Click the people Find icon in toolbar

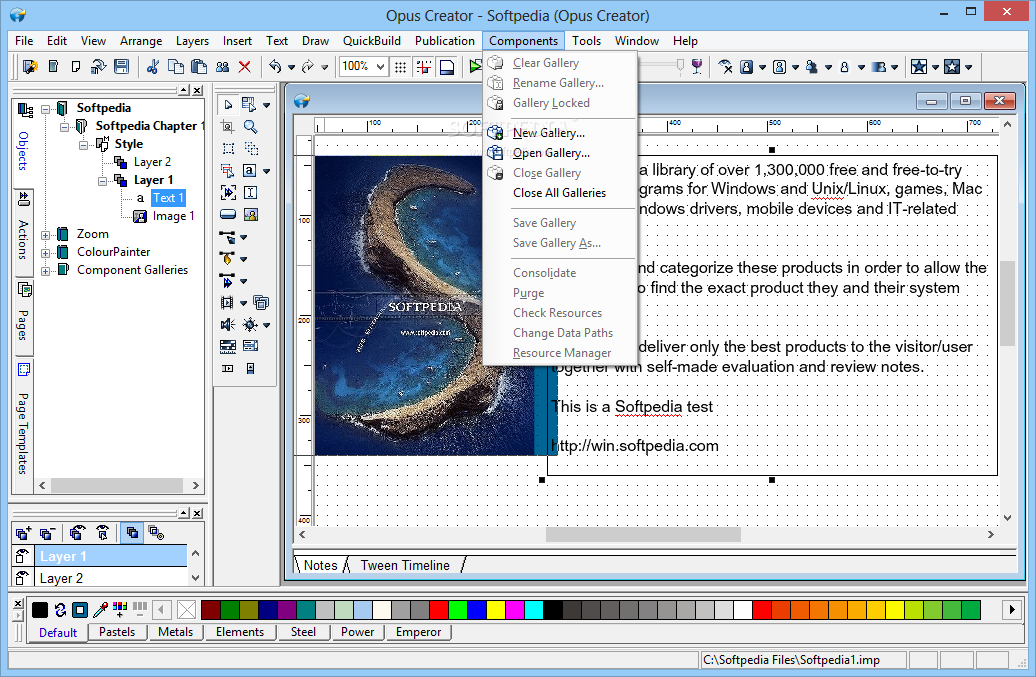(222, 67)
